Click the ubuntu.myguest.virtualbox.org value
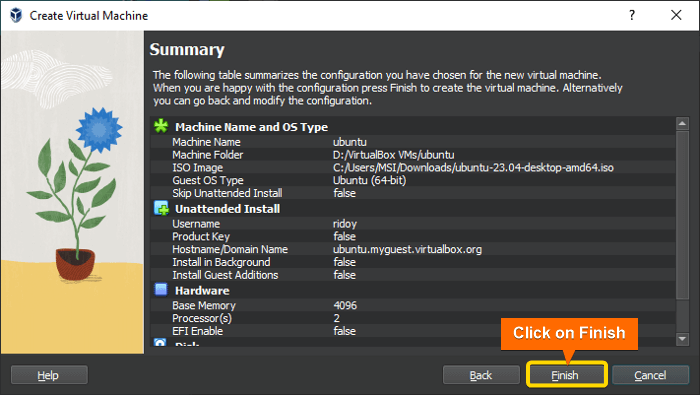Viewport: 700px width, 395px height. 407,249
